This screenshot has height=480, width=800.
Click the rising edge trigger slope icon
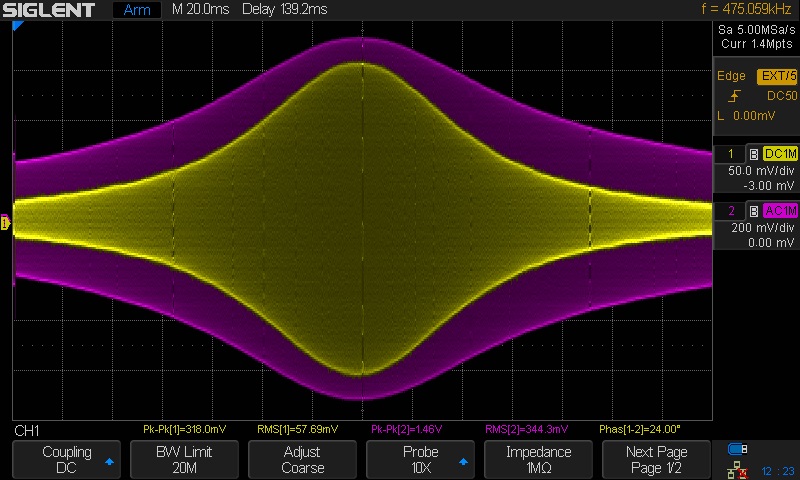[x=735, y=96]
